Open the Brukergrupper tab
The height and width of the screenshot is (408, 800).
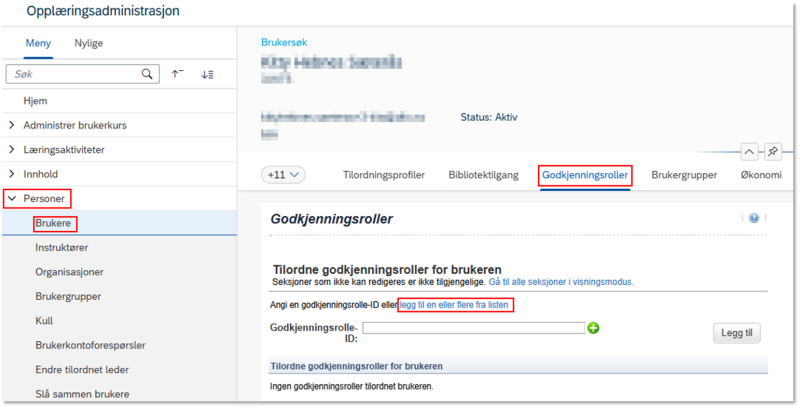[684, 175]
